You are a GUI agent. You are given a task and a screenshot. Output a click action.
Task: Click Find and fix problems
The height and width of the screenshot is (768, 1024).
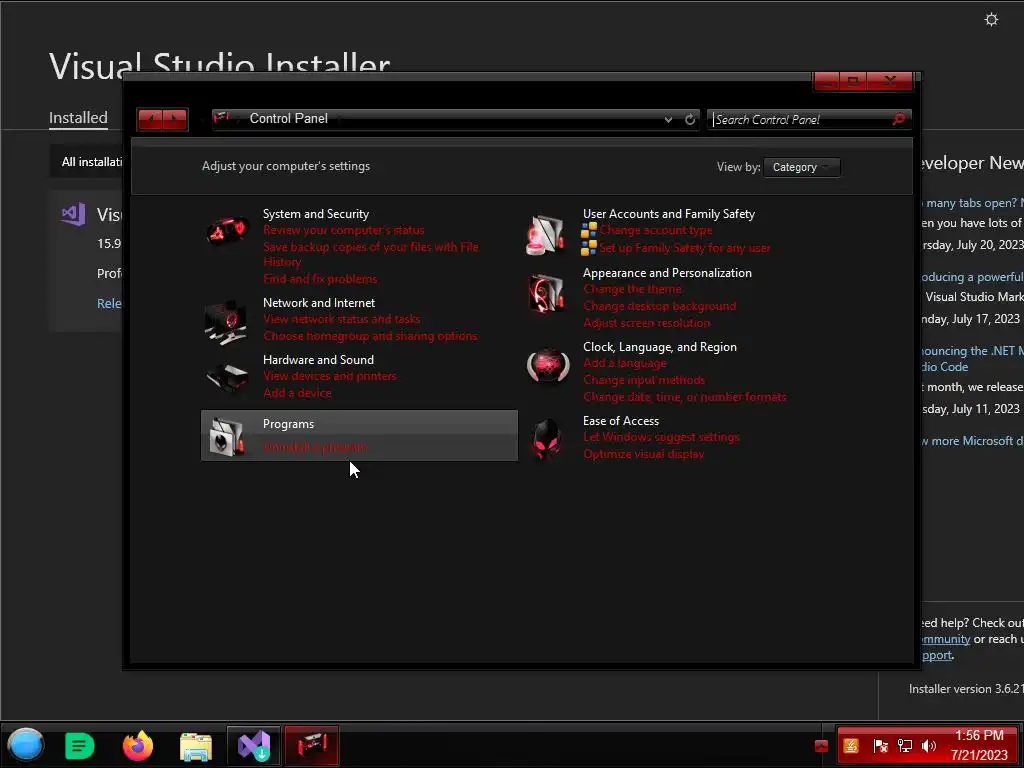[320, 279]
